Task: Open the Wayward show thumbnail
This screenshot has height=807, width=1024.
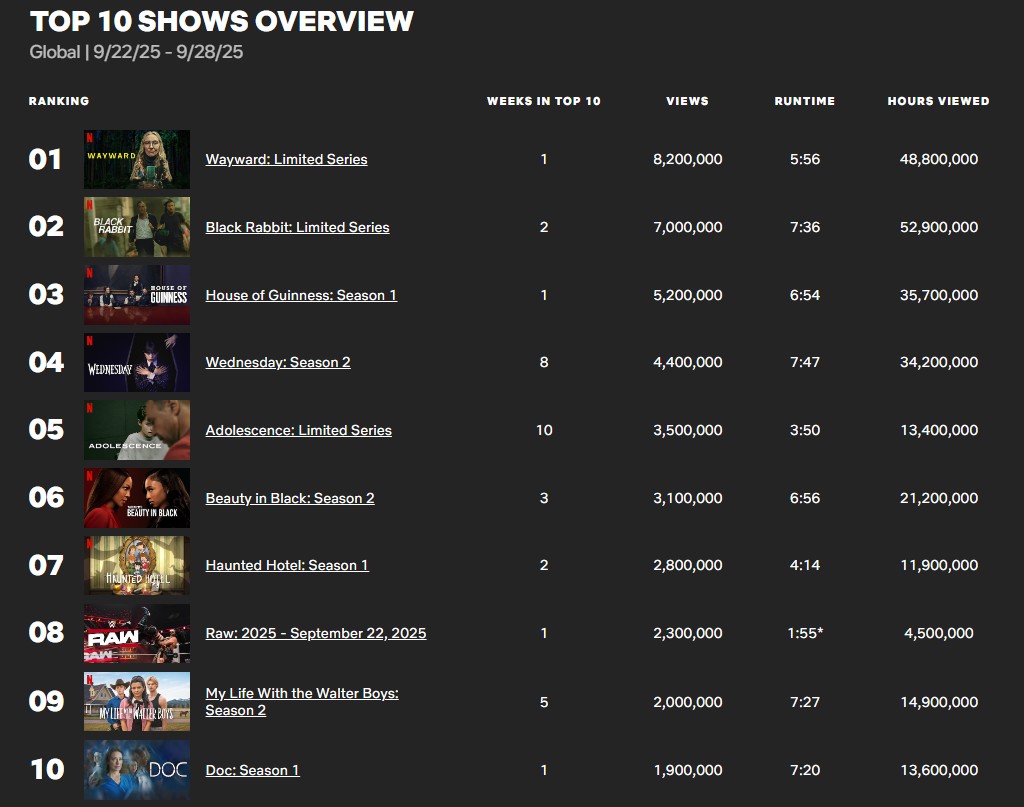Action: pos(137,159)
